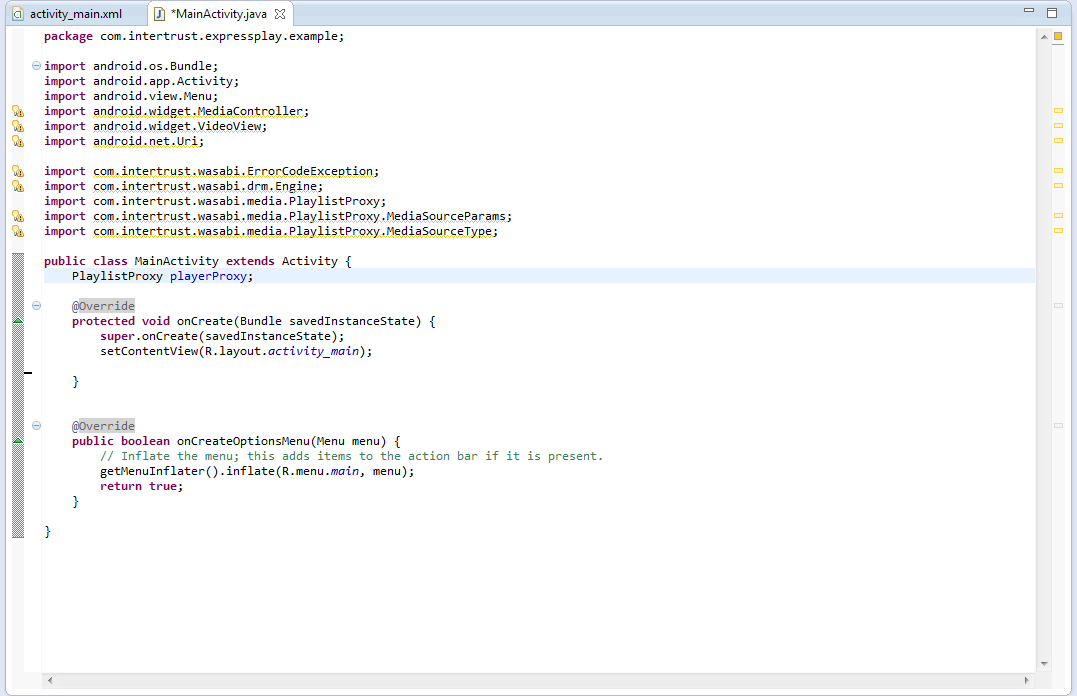This screenshot has width=1077, height=696.
Task: Fold the onCreate method using its gutter toggle
Action: pos(37,306)
